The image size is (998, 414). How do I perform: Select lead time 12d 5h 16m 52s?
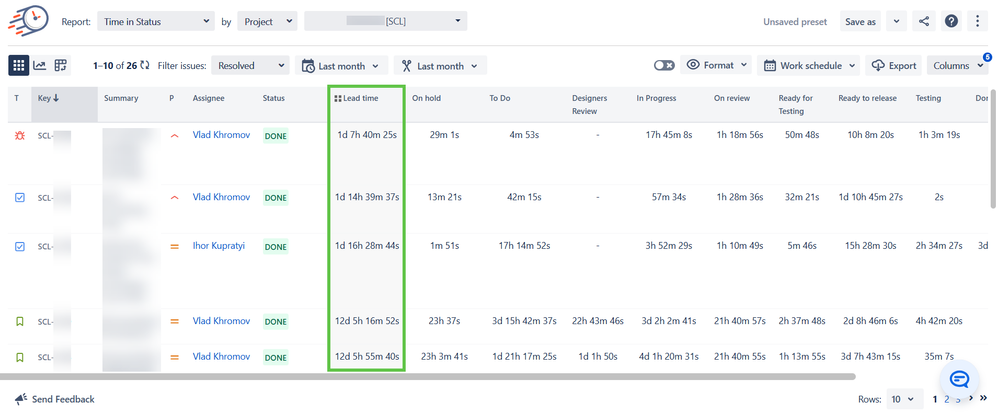pyautogui.click(x=367, y=321)
